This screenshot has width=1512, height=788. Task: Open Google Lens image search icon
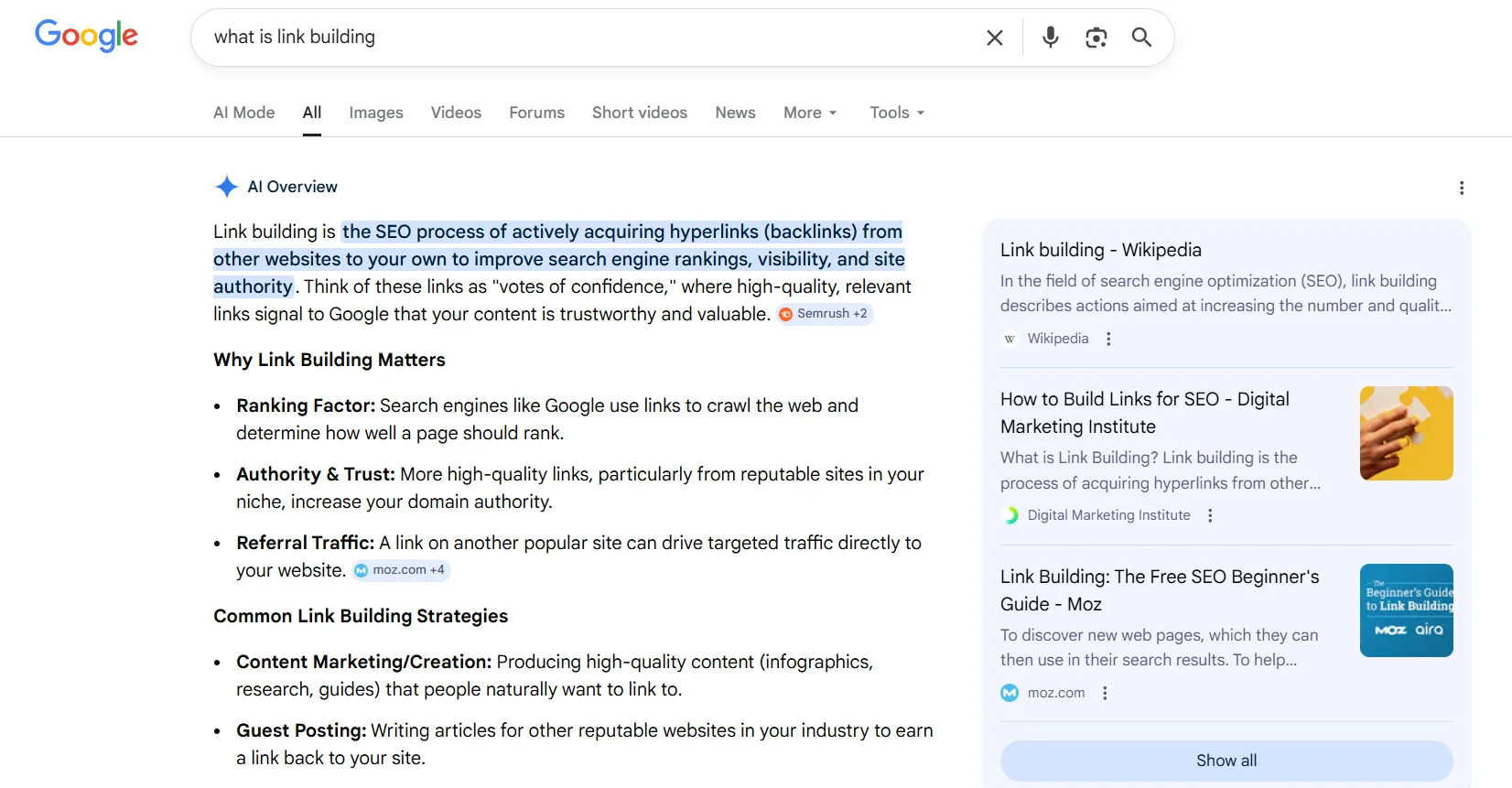[x=1096, y=38]
